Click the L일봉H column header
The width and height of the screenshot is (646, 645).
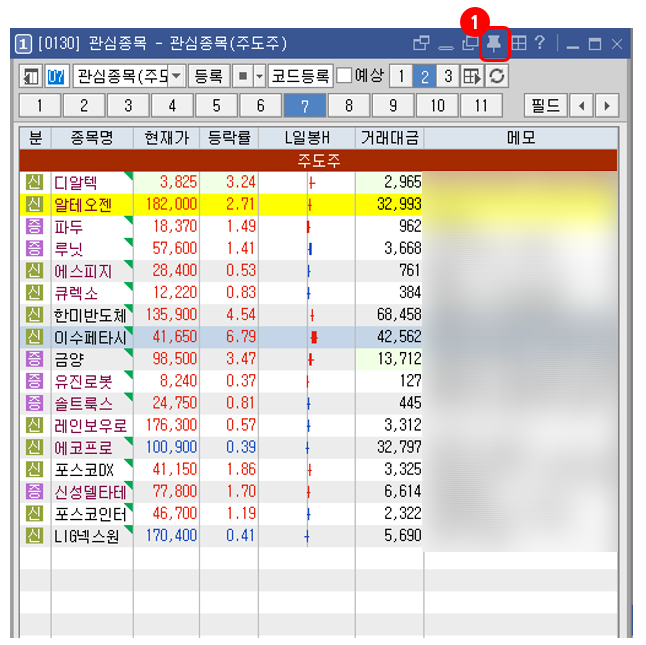point(307,138)
